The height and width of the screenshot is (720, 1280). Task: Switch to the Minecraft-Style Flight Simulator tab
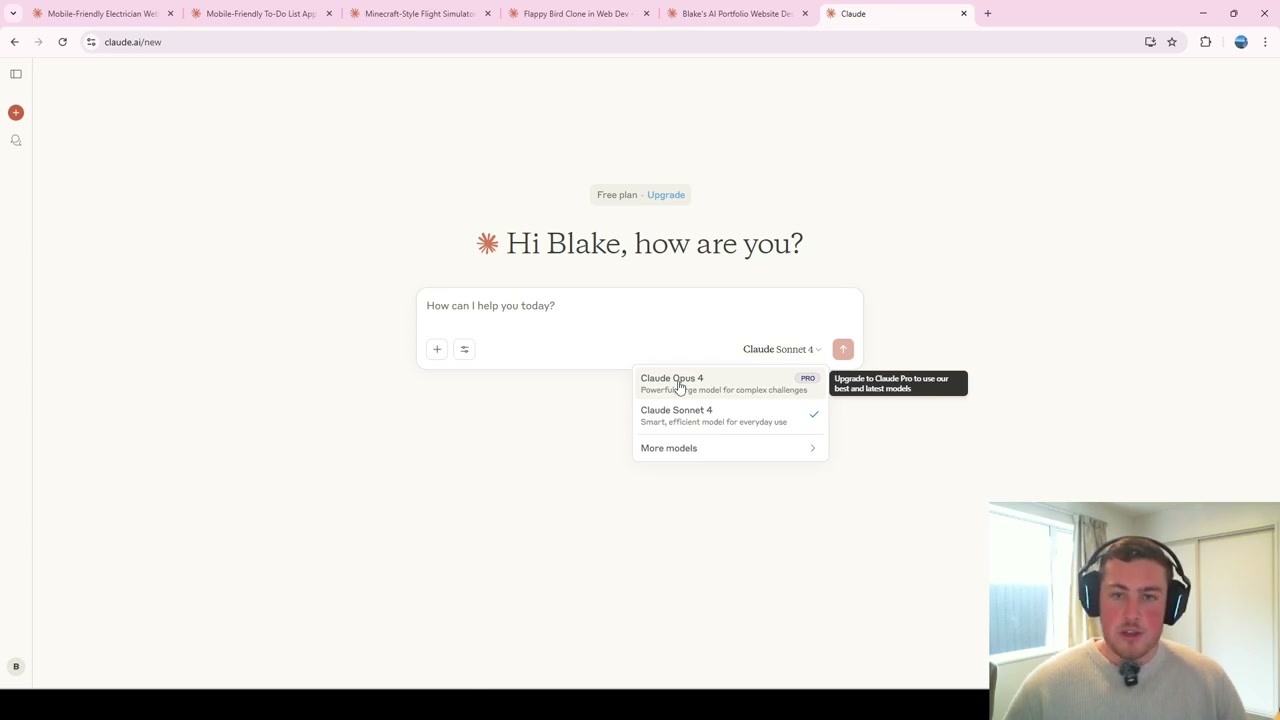coord(420,14)
